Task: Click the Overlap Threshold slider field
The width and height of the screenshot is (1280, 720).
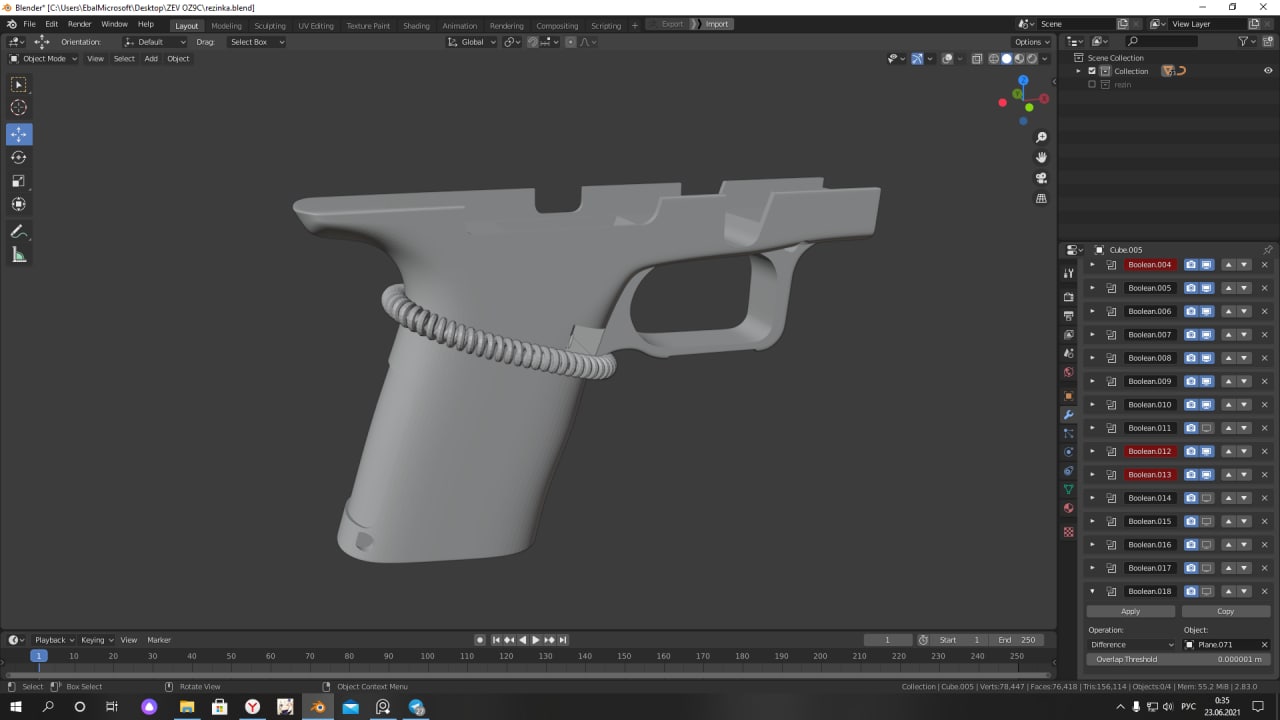Action: (x=1178, y=659)
